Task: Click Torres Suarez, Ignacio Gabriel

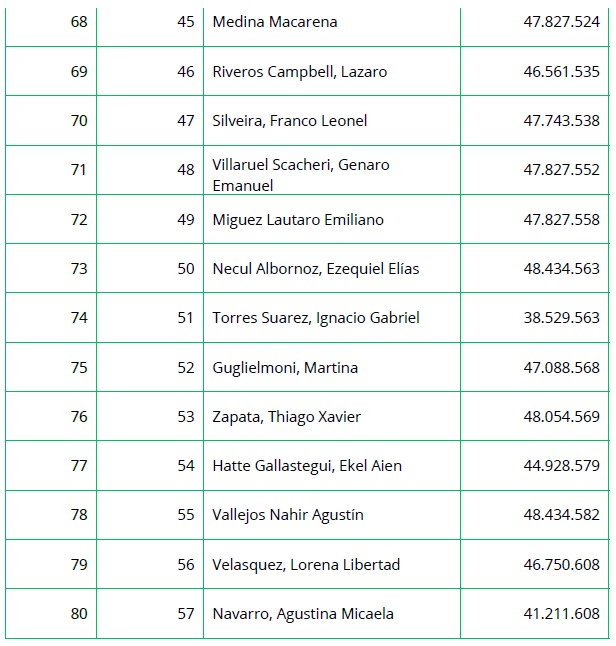Action: (x=316, y=318)
